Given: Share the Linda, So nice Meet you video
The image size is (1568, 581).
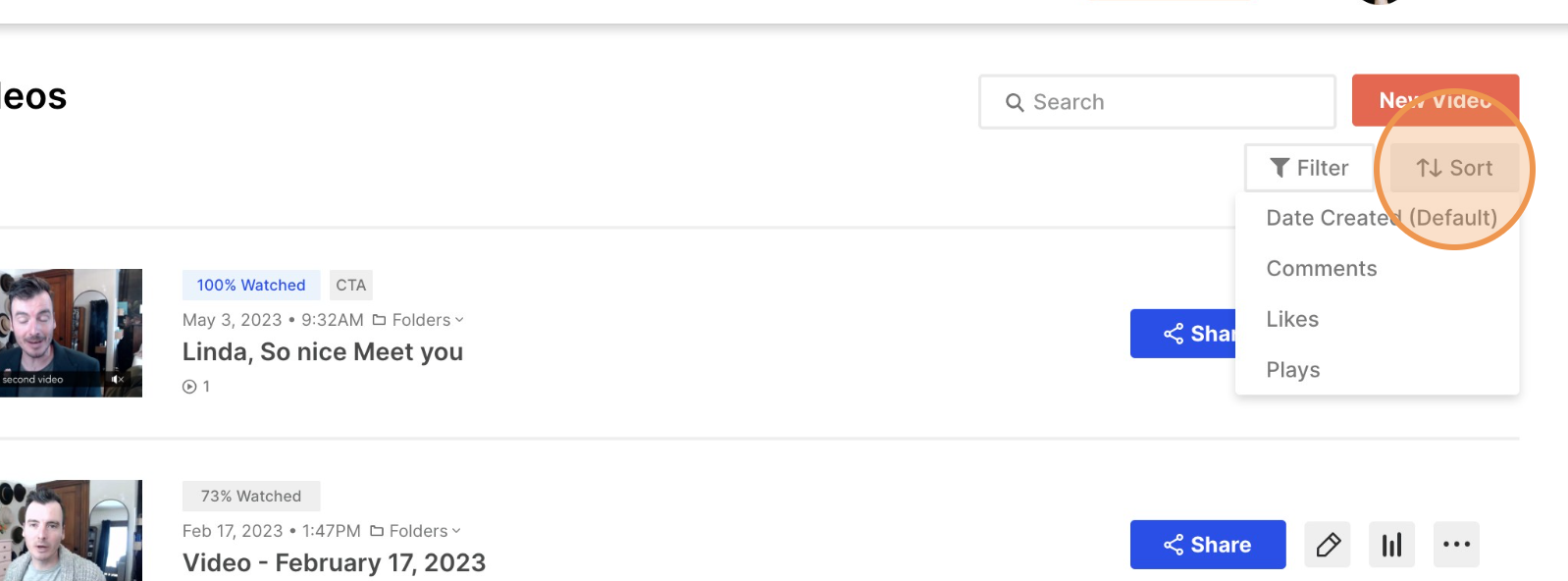Looking at the screenshot, I should click(x=1183, y=334).
